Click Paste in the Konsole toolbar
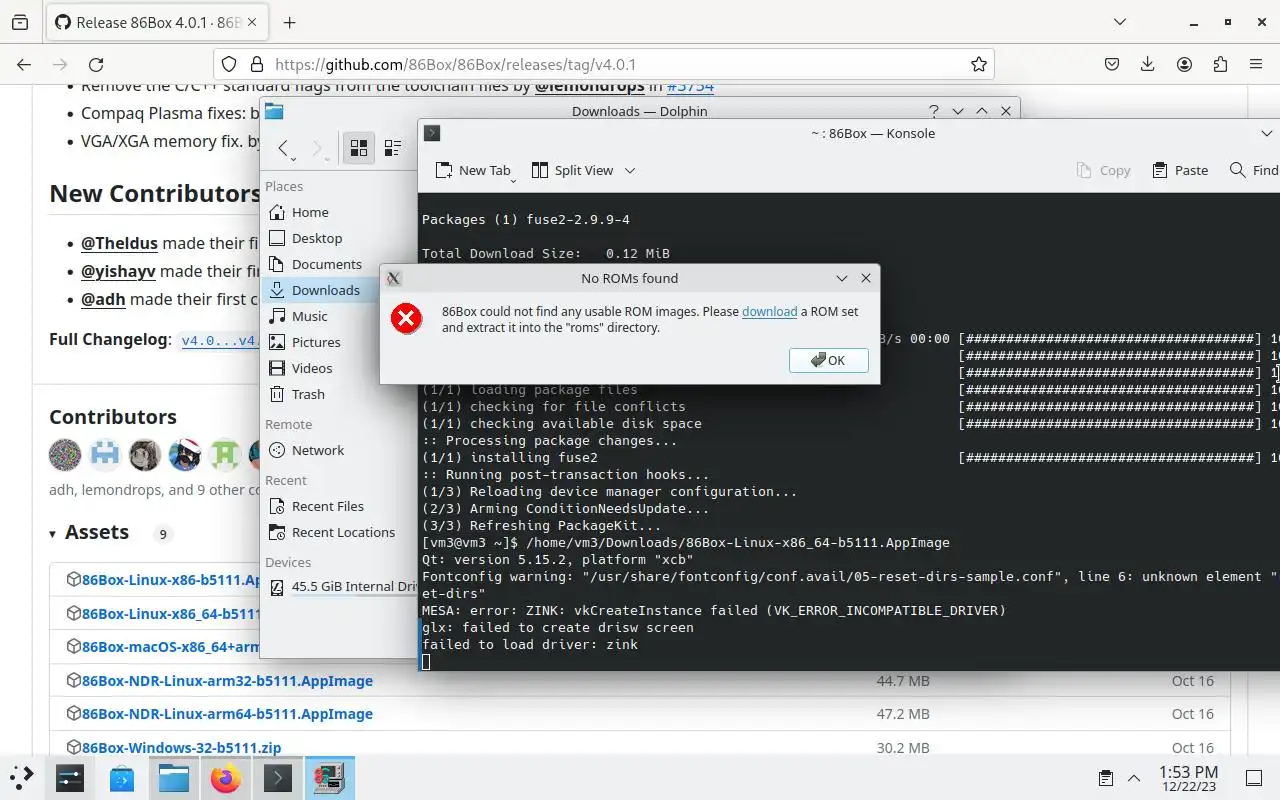The image size is (1280, 800). coord(1180,170)
